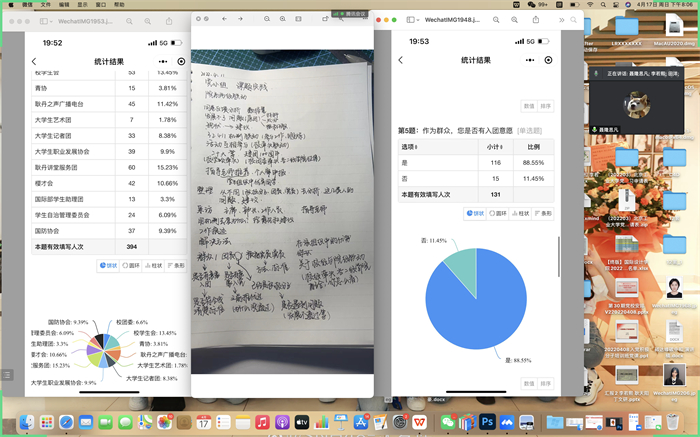This screenshot has height=437, width=700.
Task: Open Spotlight search in menu bar
Action: [x=603, y=4]
